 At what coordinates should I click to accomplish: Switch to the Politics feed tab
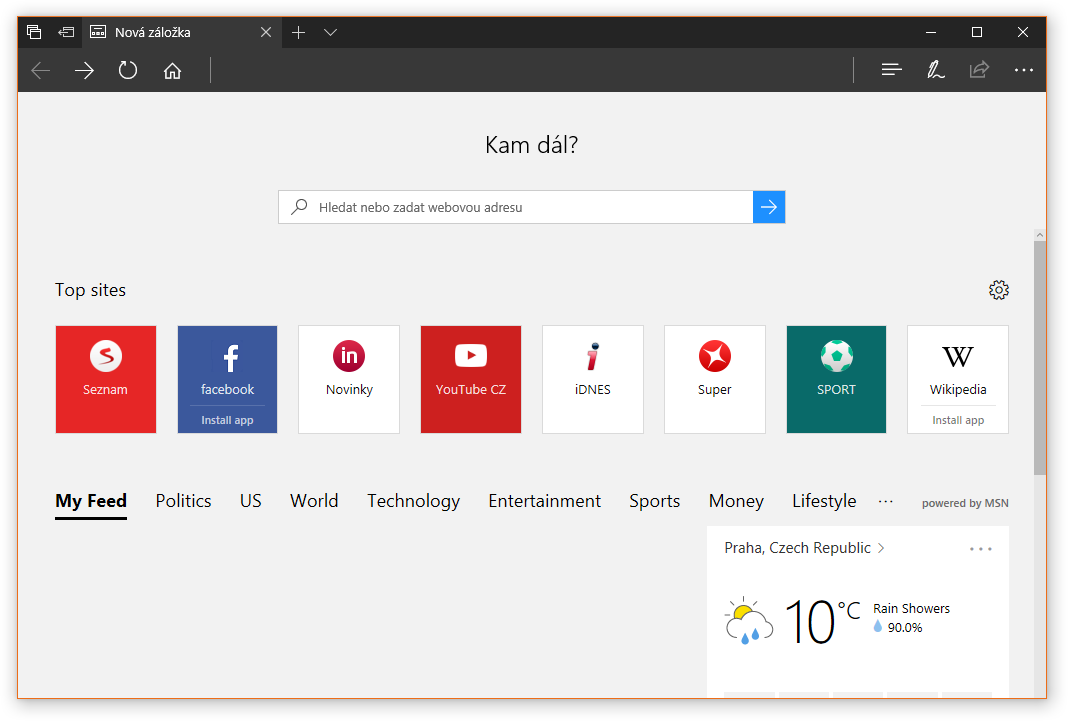tap(183, 501)
